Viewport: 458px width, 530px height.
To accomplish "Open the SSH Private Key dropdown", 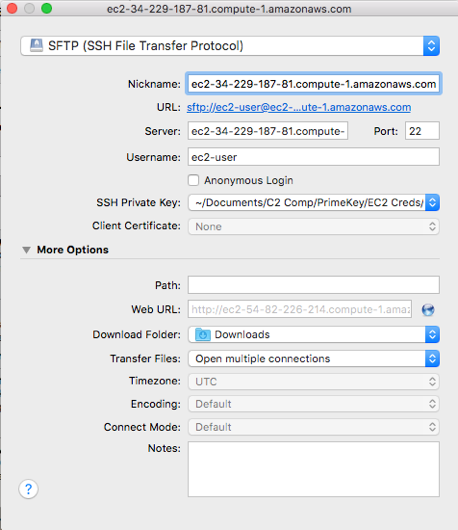I will [x=314, y=202].
